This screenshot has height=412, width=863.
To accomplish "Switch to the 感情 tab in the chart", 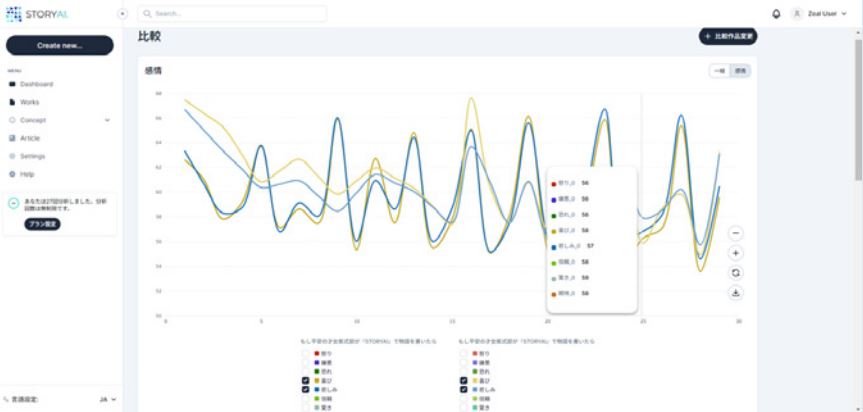I will tap(740, 71).
